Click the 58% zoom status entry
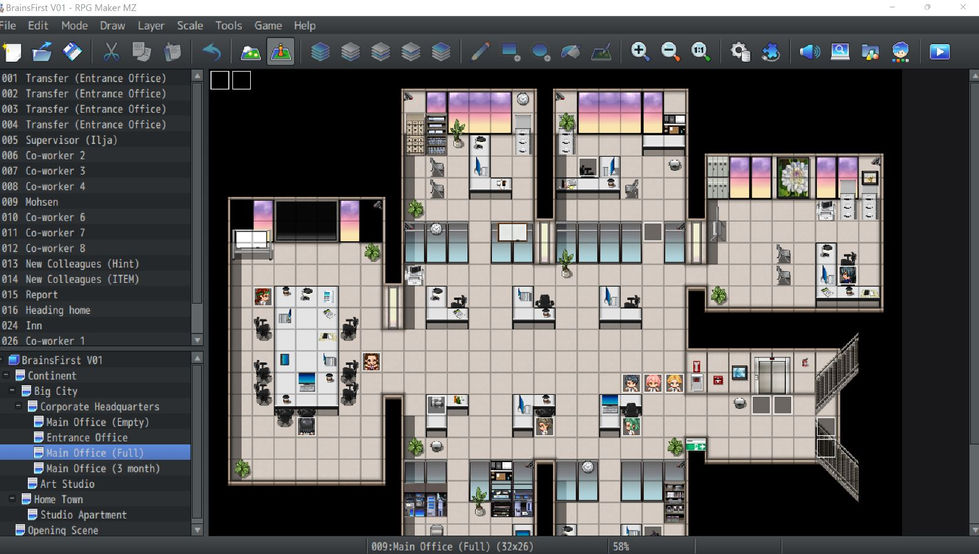Screen dimensions: 979x554 (621, 547)
